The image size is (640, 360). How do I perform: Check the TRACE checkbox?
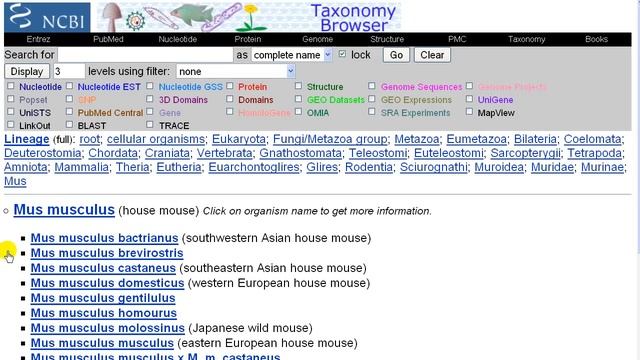(x=150, y=124)
